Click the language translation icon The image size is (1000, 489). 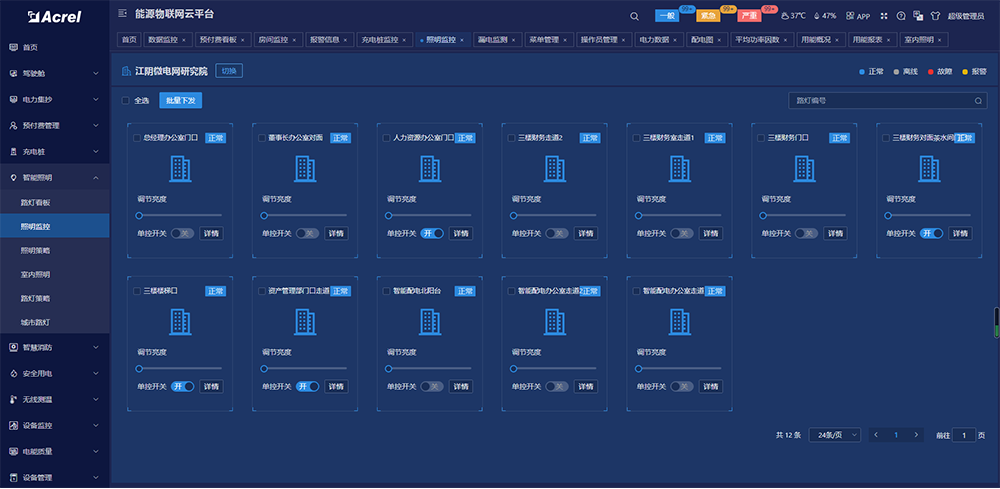pyautogui.click(x=917, y=16)
